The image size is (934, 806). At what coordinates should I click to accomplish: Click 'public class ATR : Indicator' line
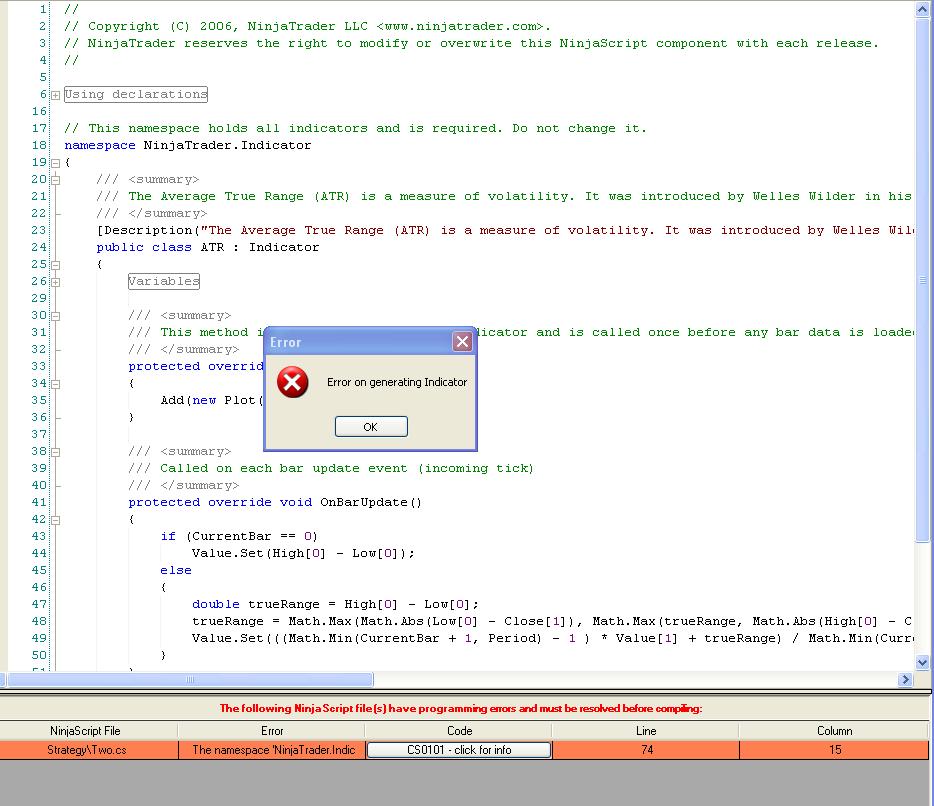click(208, 247)
